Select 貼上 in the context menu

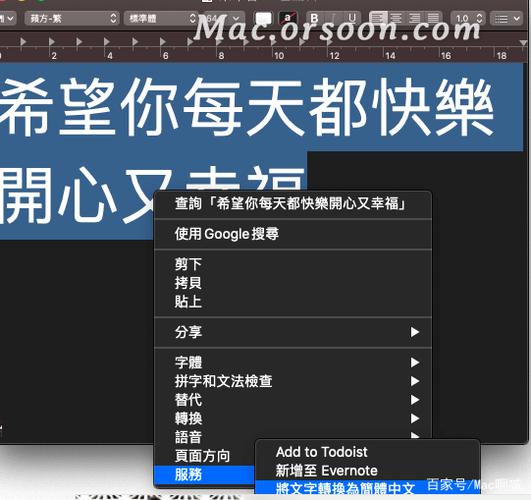click(x=293, y=301)
